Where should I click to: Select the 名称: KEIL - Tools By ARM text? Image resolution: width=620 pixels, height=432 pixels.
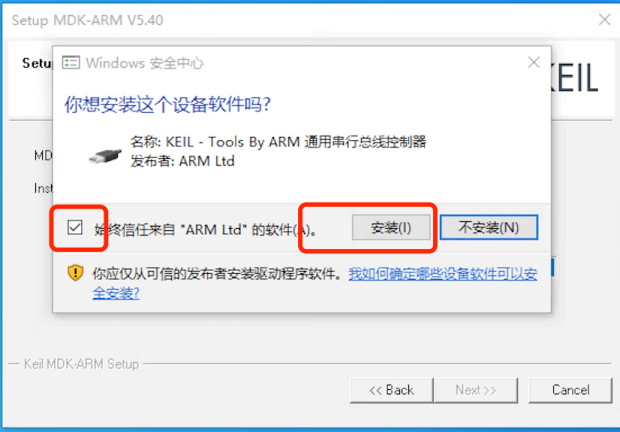click(215, 141)
